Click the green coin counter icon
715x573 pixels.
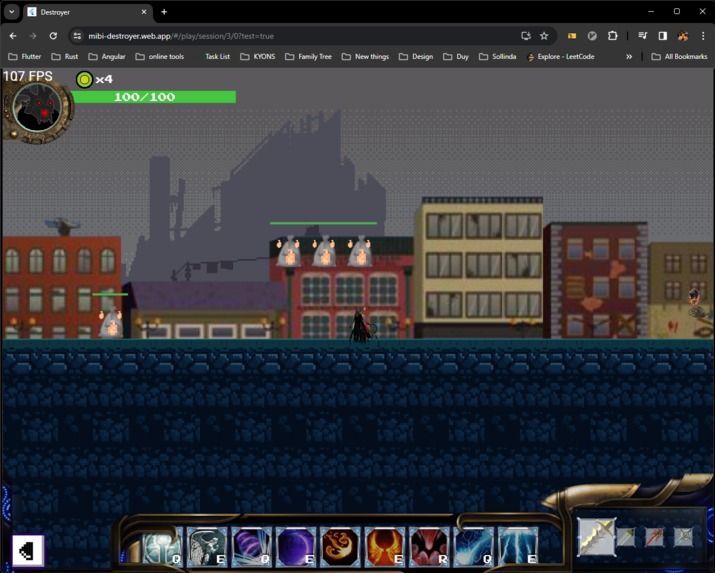[84, 79]
